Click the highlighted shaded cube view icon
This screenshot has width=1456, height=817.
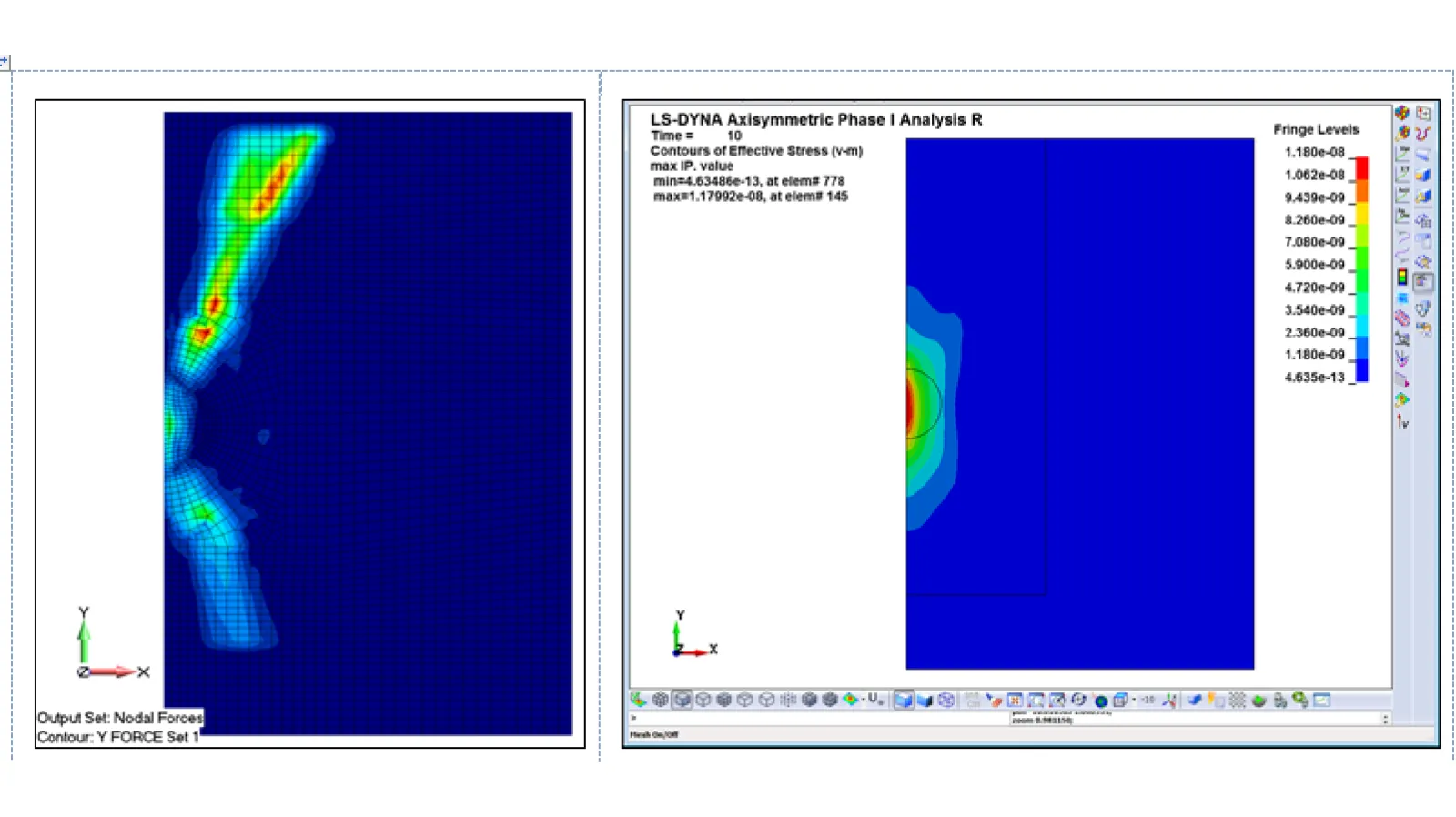682,700
